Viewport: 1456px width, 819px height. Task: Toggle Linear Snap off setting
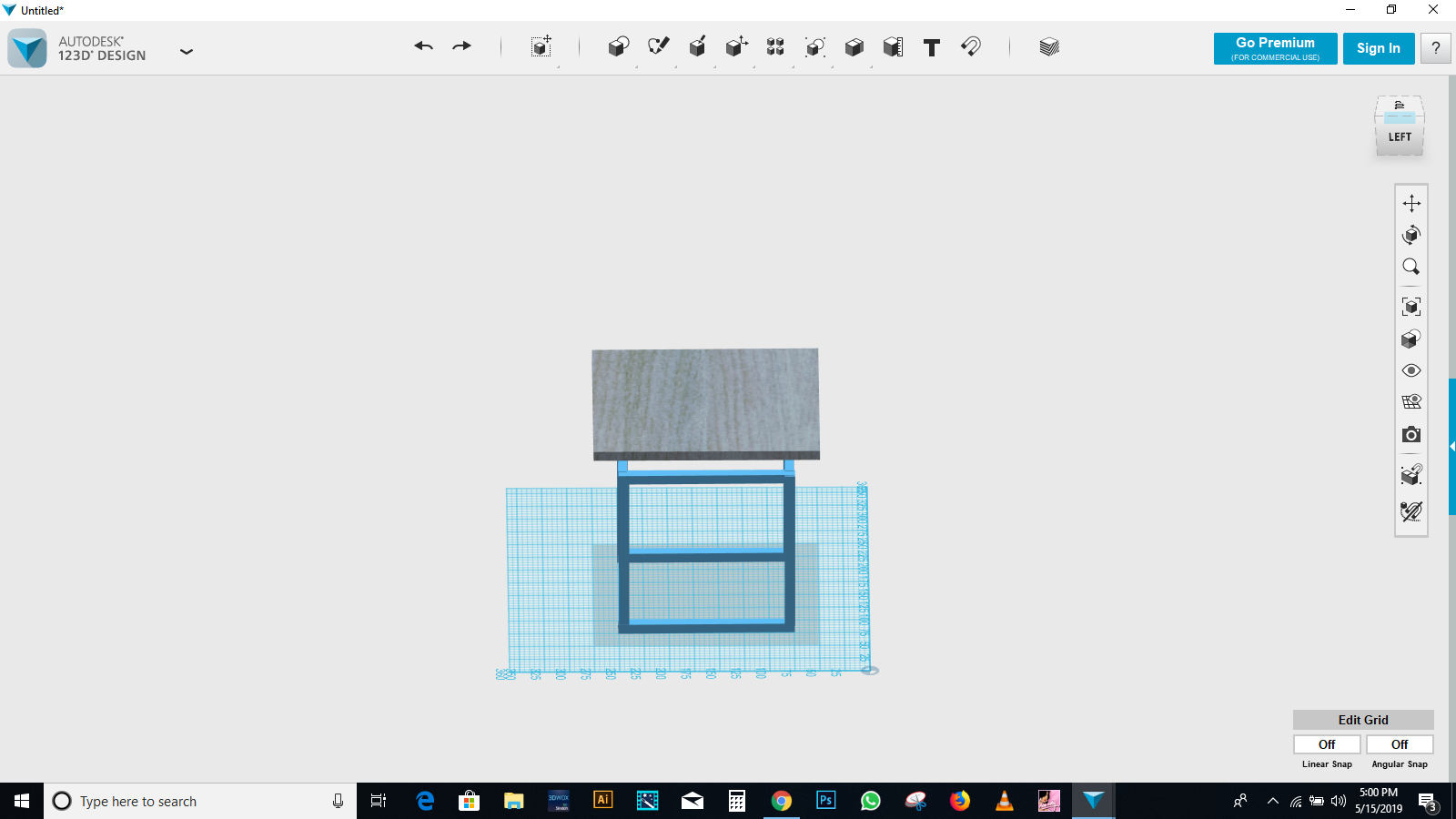tap(1326, 743)
